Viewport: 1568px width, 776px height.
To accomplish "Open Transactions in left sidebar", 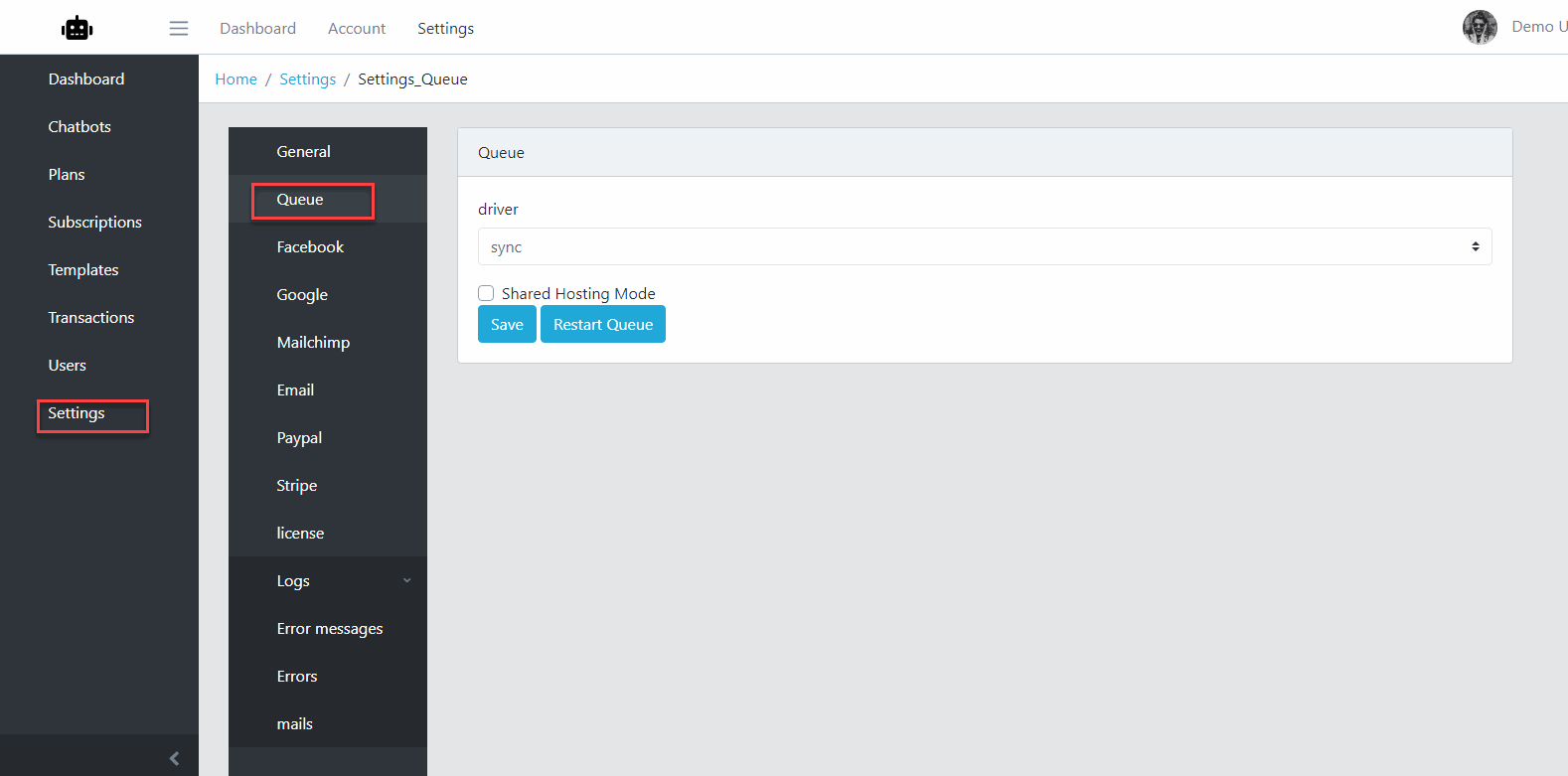I will pos(91,318).
